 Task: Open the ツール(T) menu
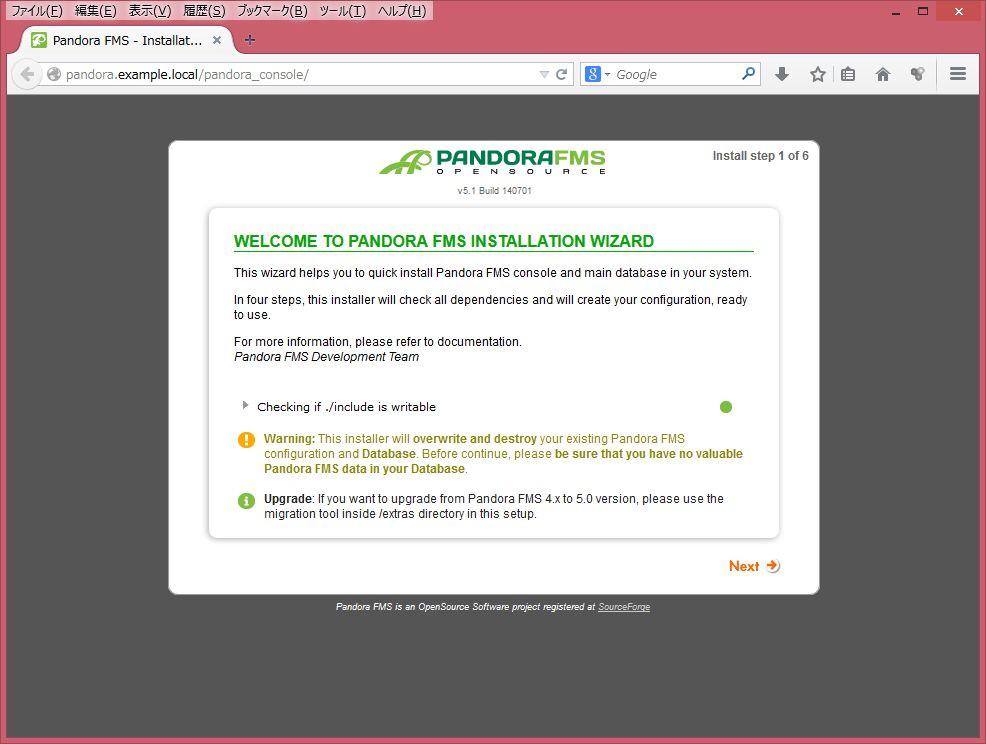343,11
